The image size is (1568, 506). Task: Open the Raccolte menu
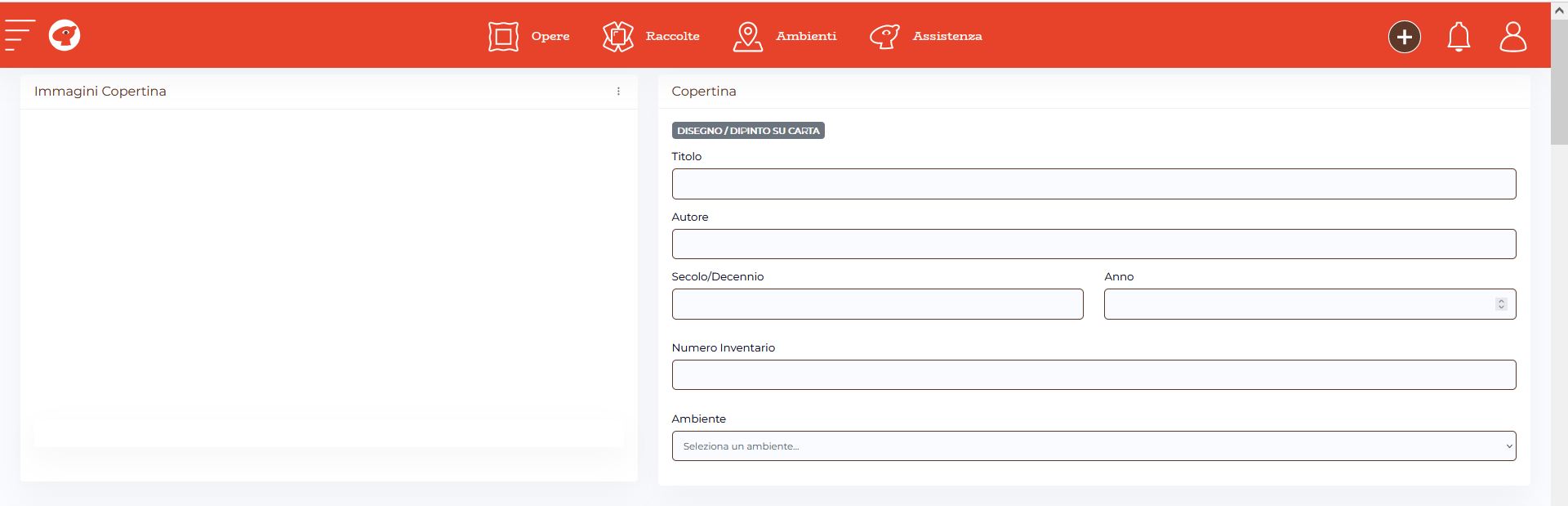672,37
